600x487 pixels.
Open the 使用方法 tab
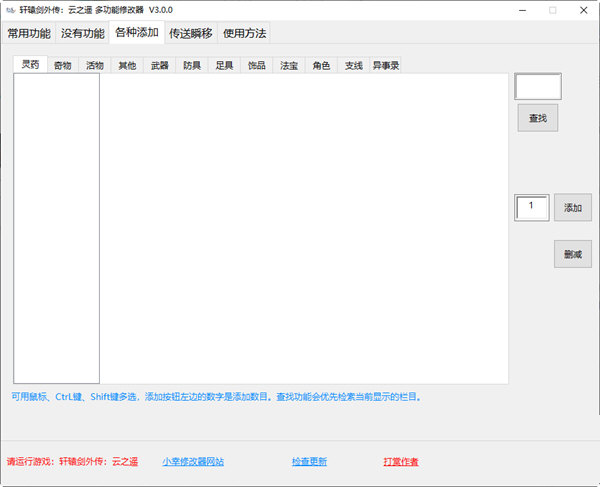[244, 33]
